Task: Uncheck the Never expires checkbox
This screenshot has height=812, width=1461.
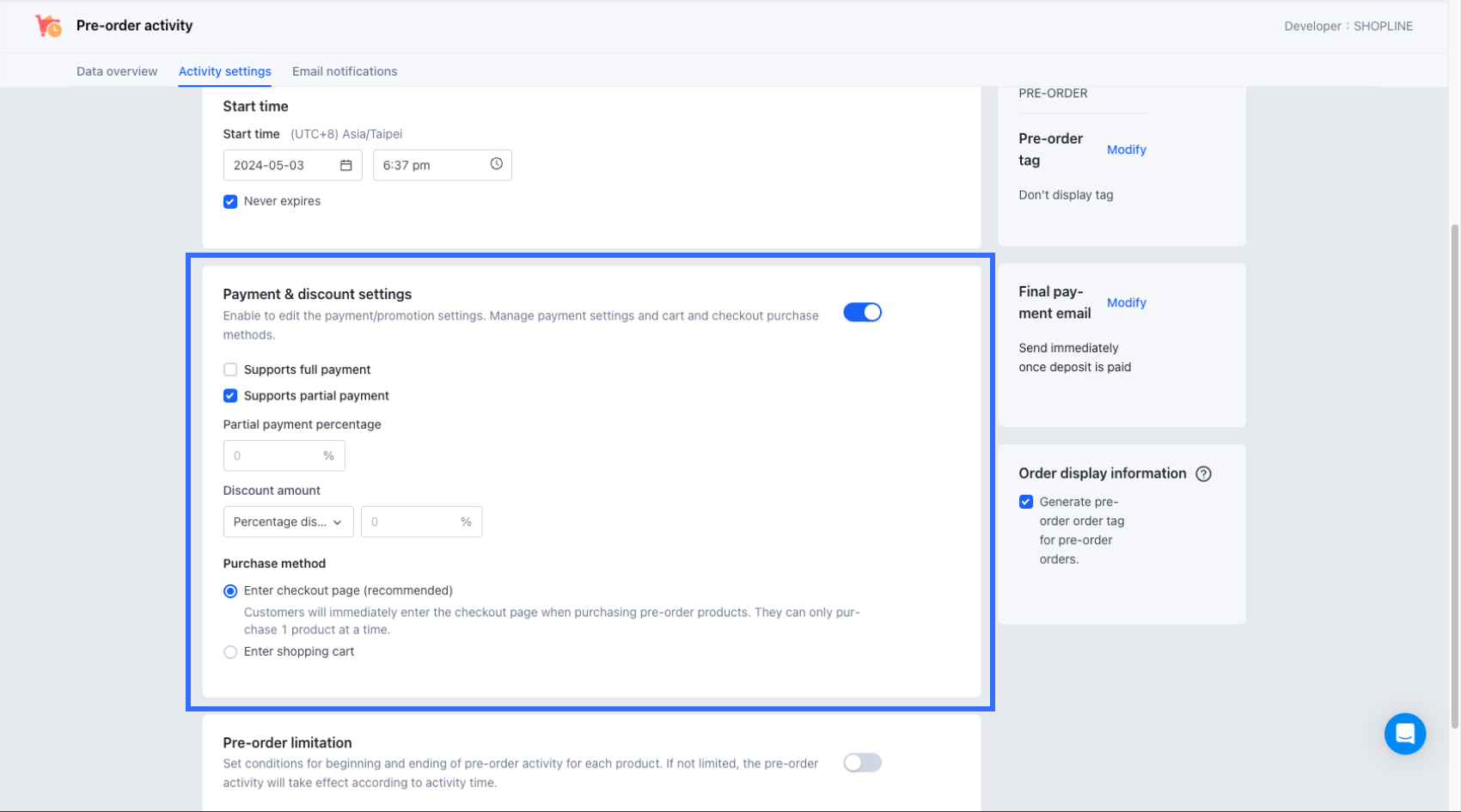Action: (x=230, y=202)
